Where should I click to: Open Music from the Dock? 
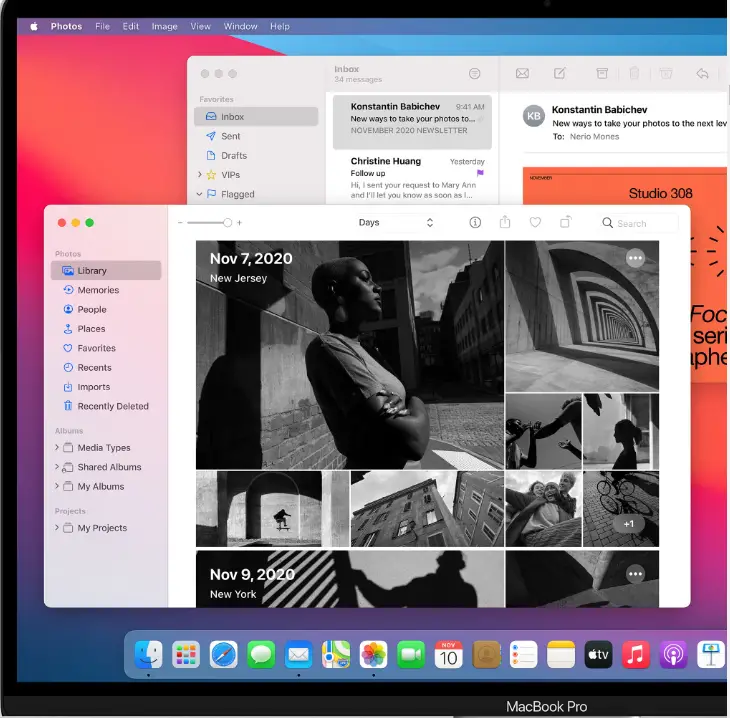[x=635, y=654]
